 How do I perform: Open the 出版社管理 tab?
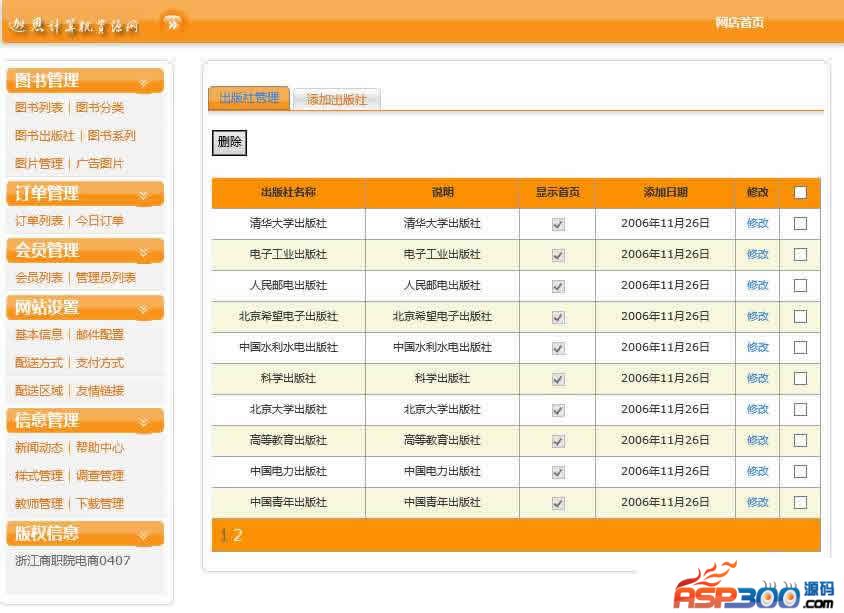point(249,97)
